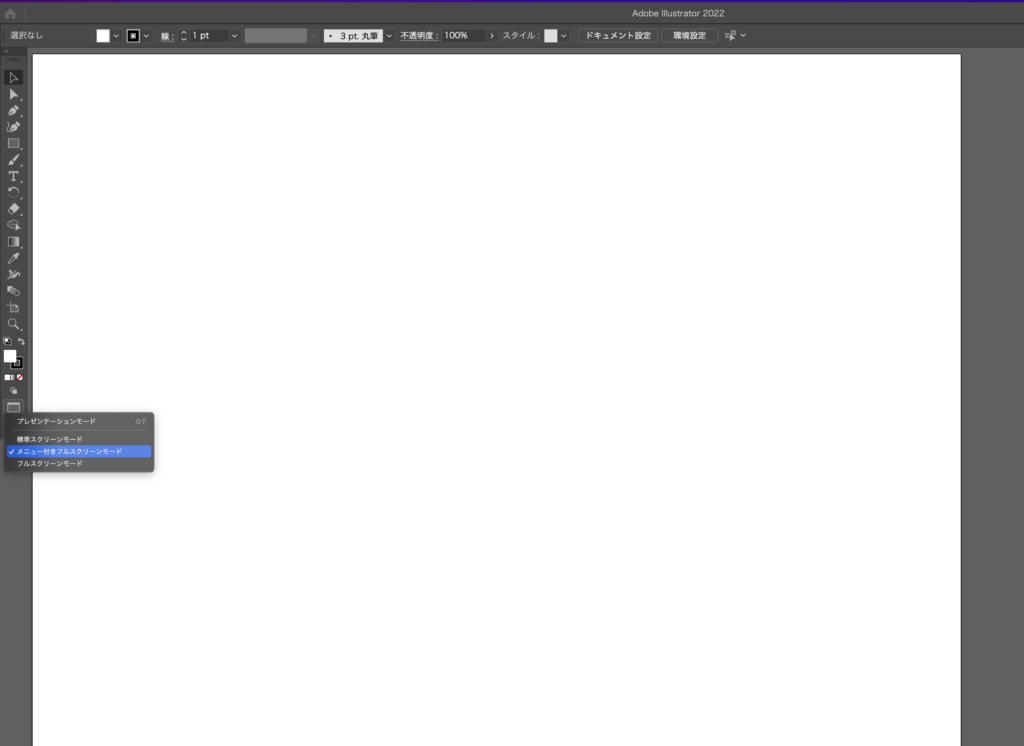Click the large white fill swatch in toolbar
This screenshot has width=1024, height=746.
pyautogui.click(x=10, y=356)
